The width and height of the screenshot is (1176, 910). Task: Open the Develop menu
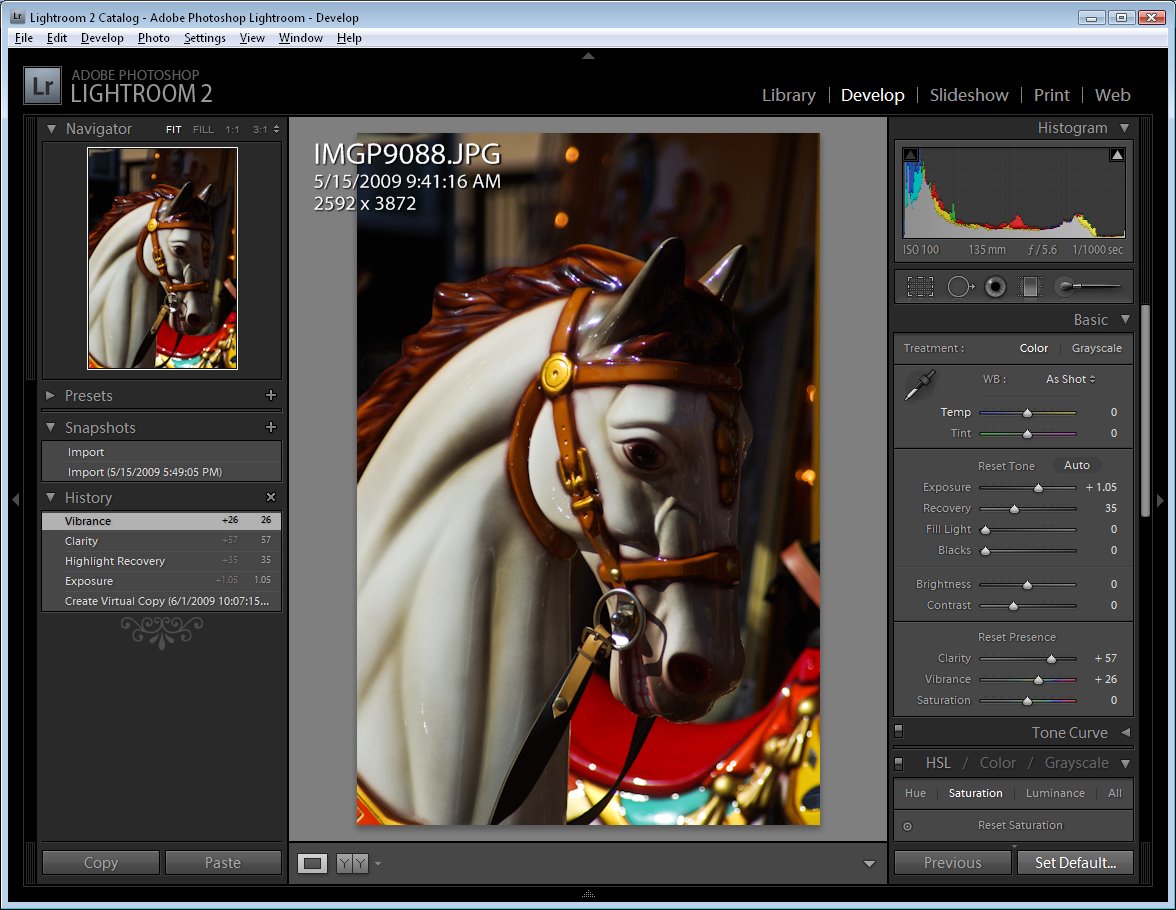tap(102, 38)
